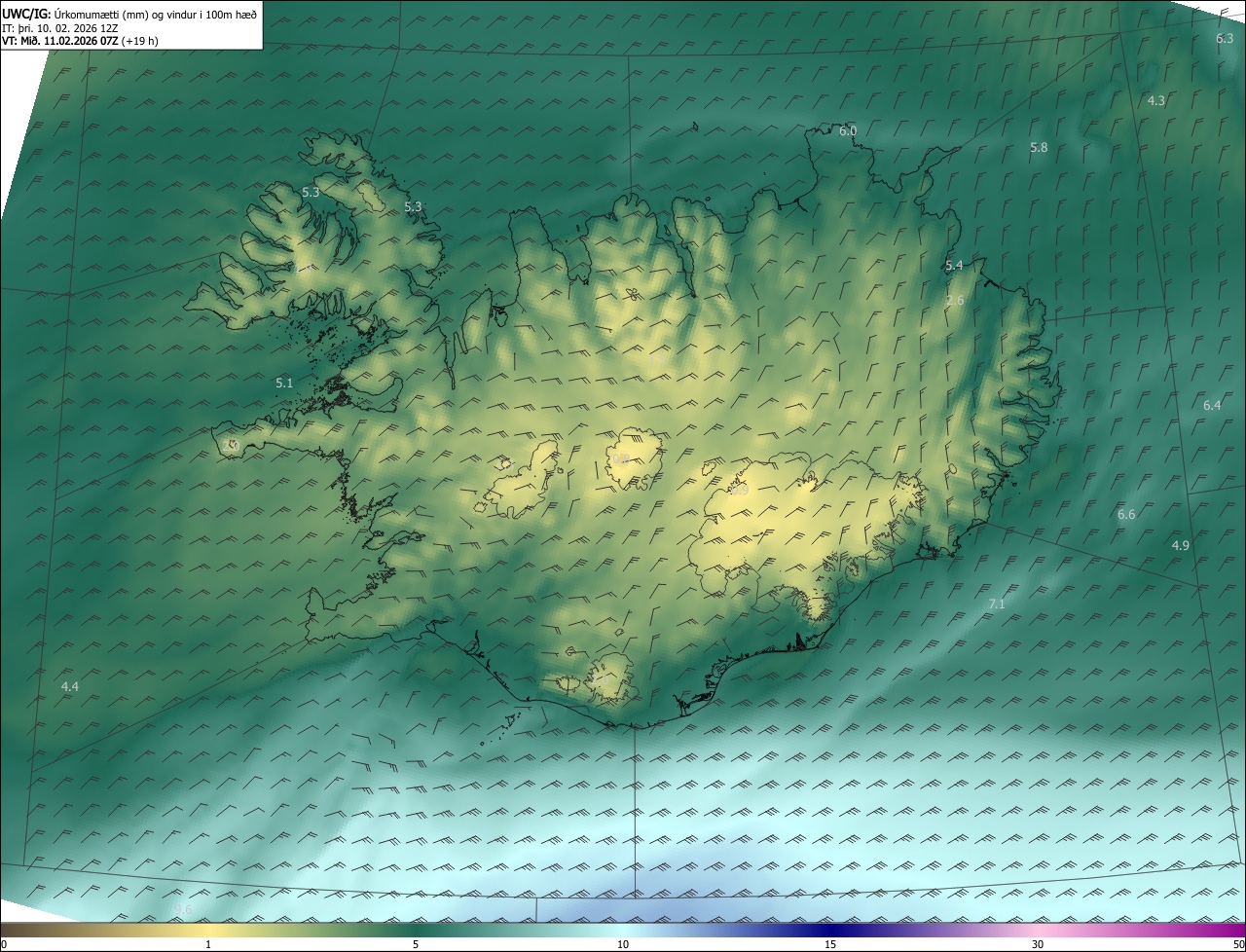Pick the 6.0 value label on the north coast
The image size is (1246, 952).
click(848, 131)
